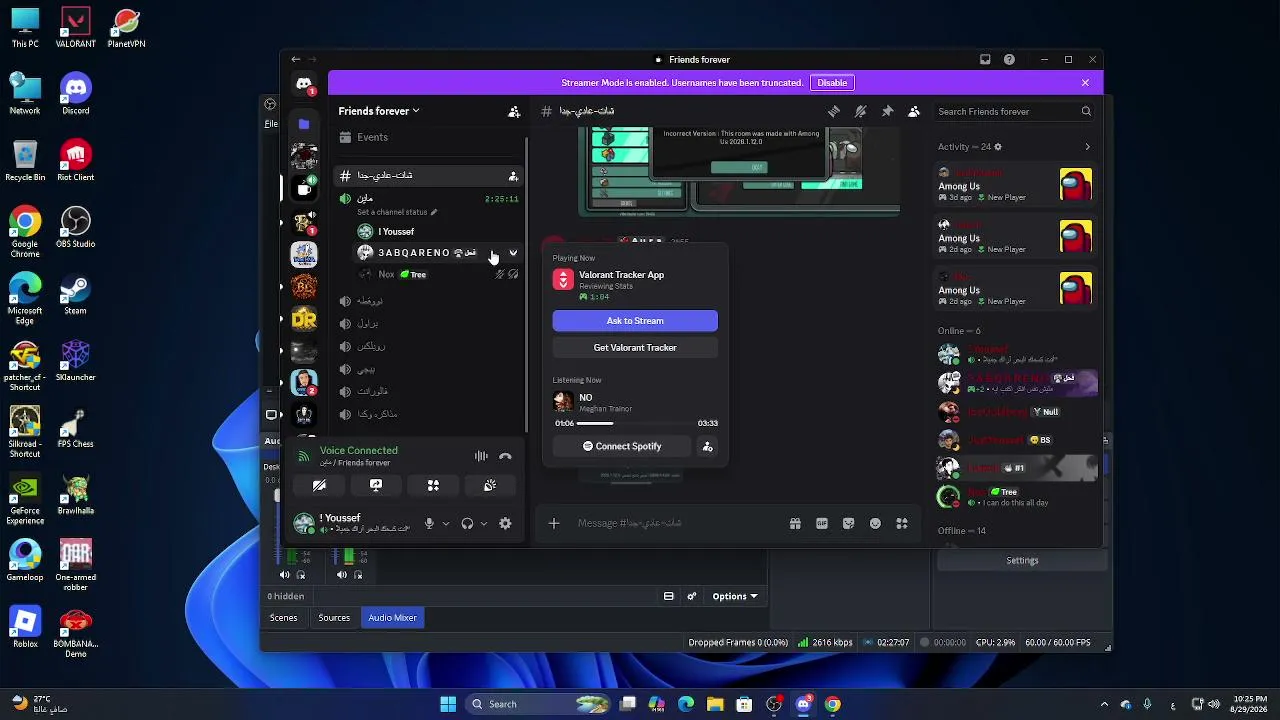Toggle mixer layout icon beside Options
Screen dimensions: 1280x720
(668, 597)
